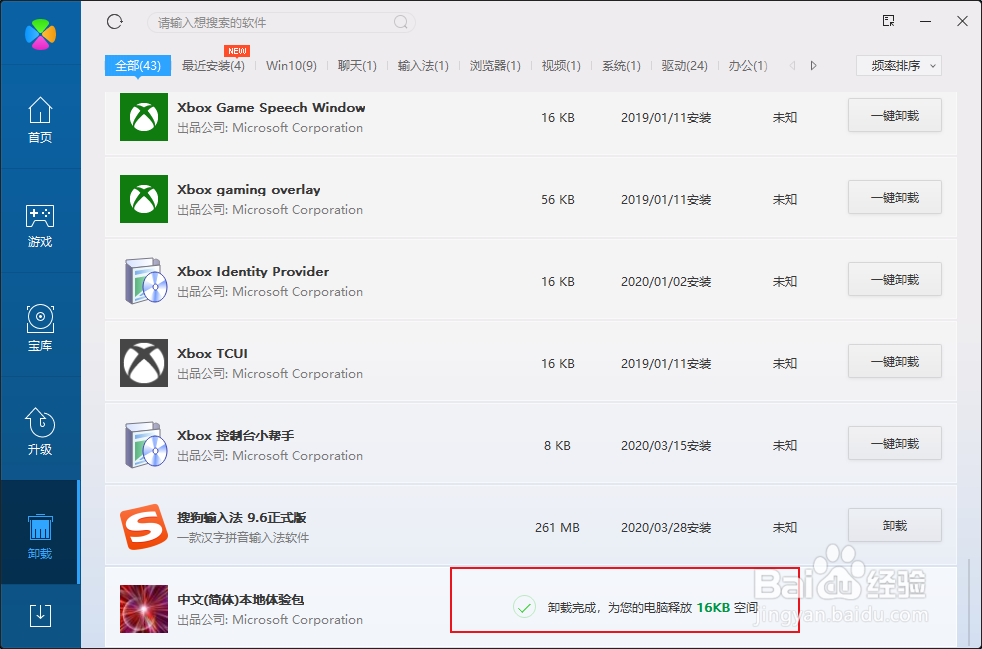Click the colorful app logo at top left
The width and height of the screenshot is (982, 649).
41,34
